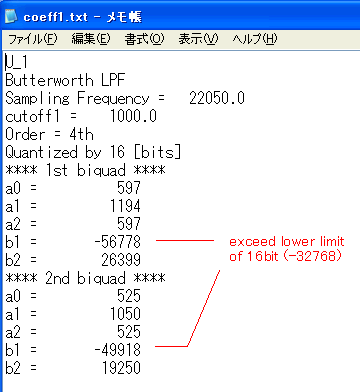The width and height of the screenshot is (360, 392).
Task: Click the 1st biquad header line
Action: (85, 170)
